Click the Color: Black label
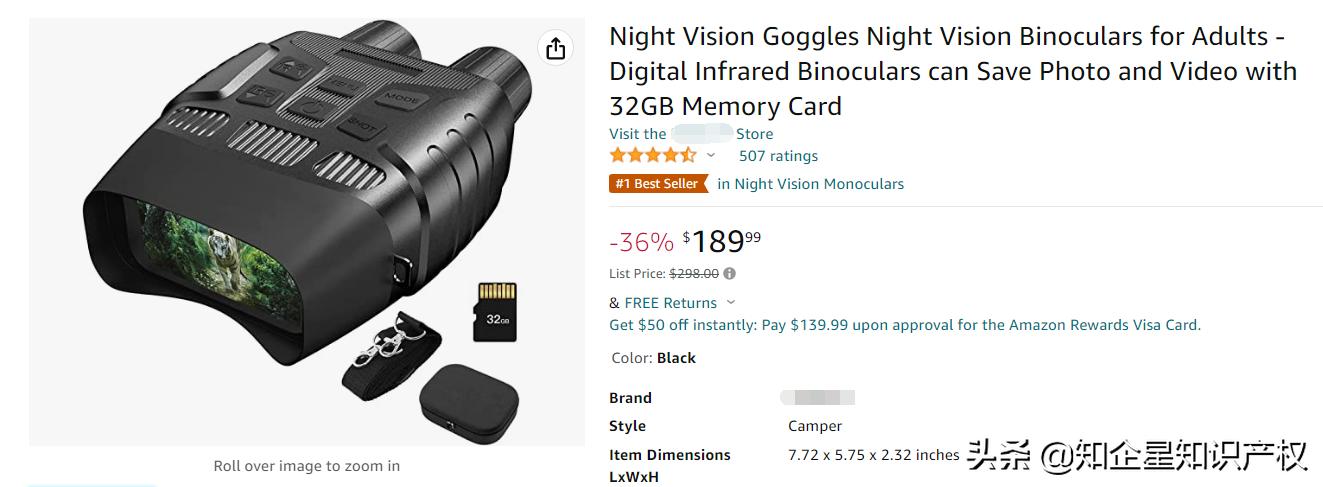 click(x=653, y=358)
